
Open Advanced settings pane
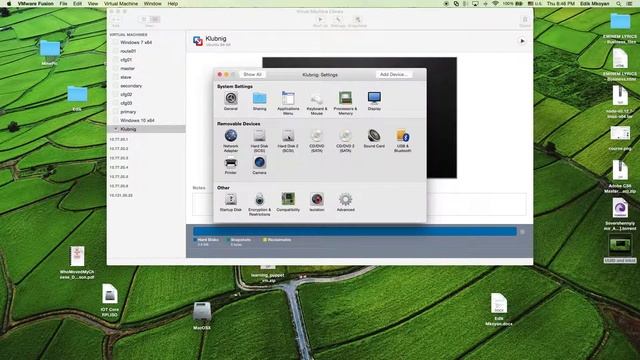(x=345, y=202)
